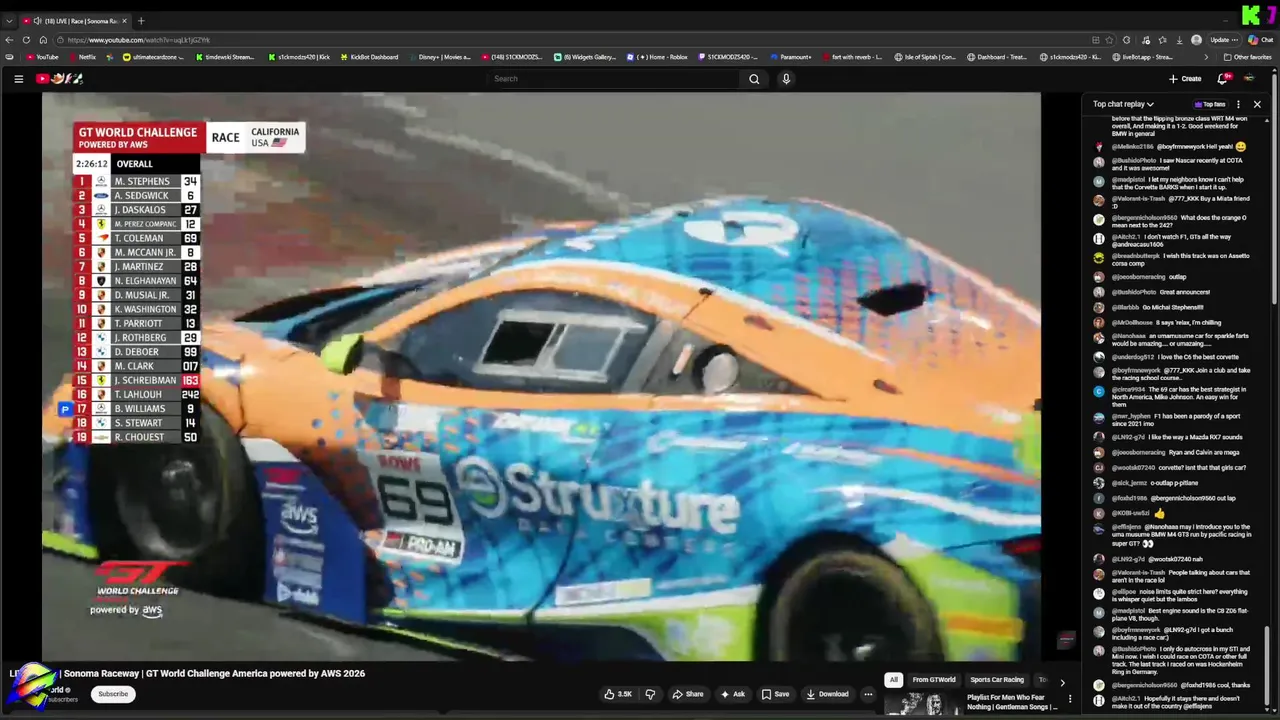Select the From GTWorld chip

coord(934,680)
